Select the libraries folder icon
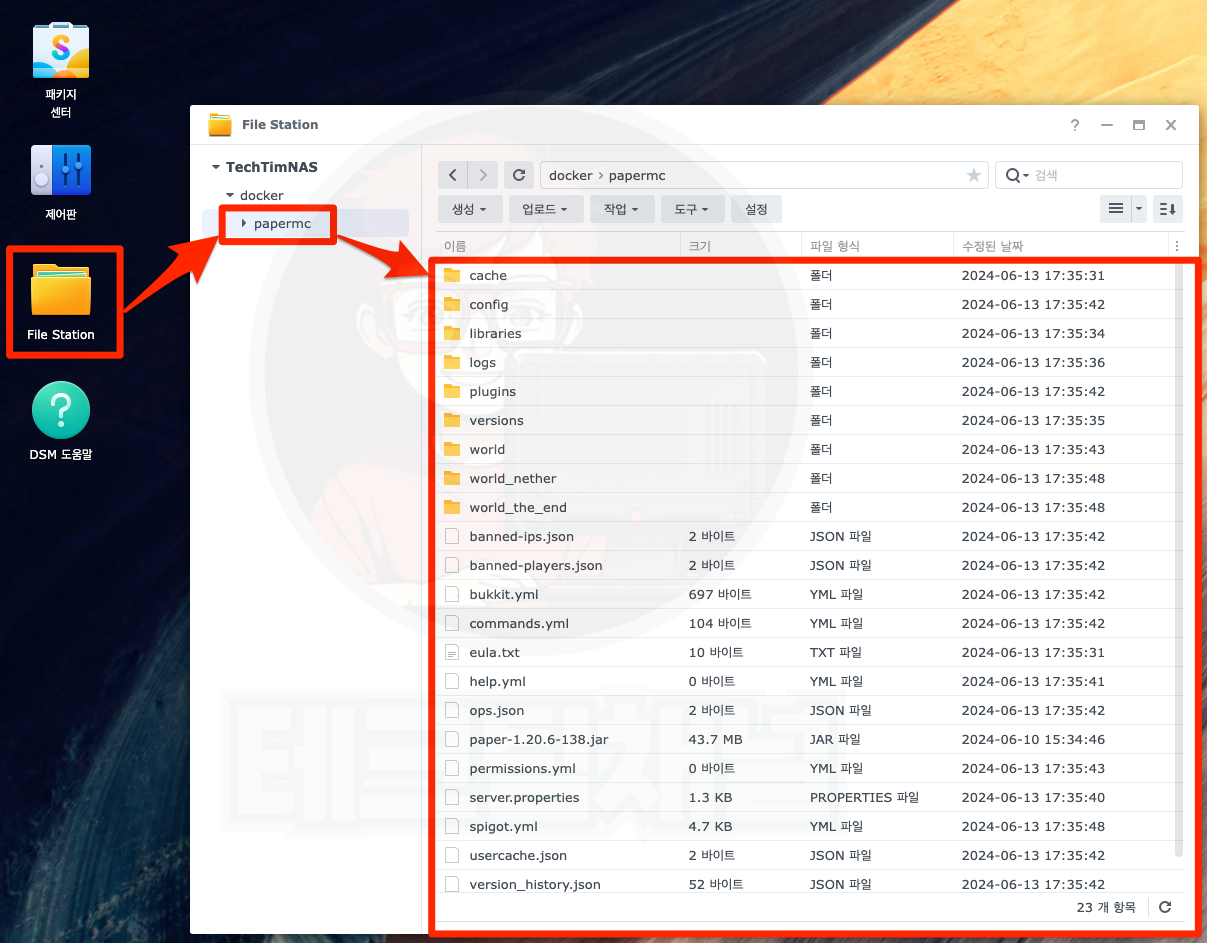This screenshot has height=943, width=1207. 452,333
